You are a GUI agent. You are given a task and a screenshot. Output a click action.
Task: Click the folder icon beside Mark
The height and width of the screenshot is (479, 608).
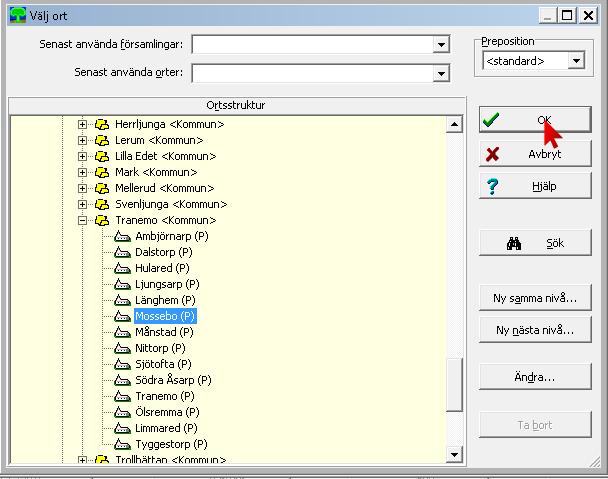coord(102,172)
